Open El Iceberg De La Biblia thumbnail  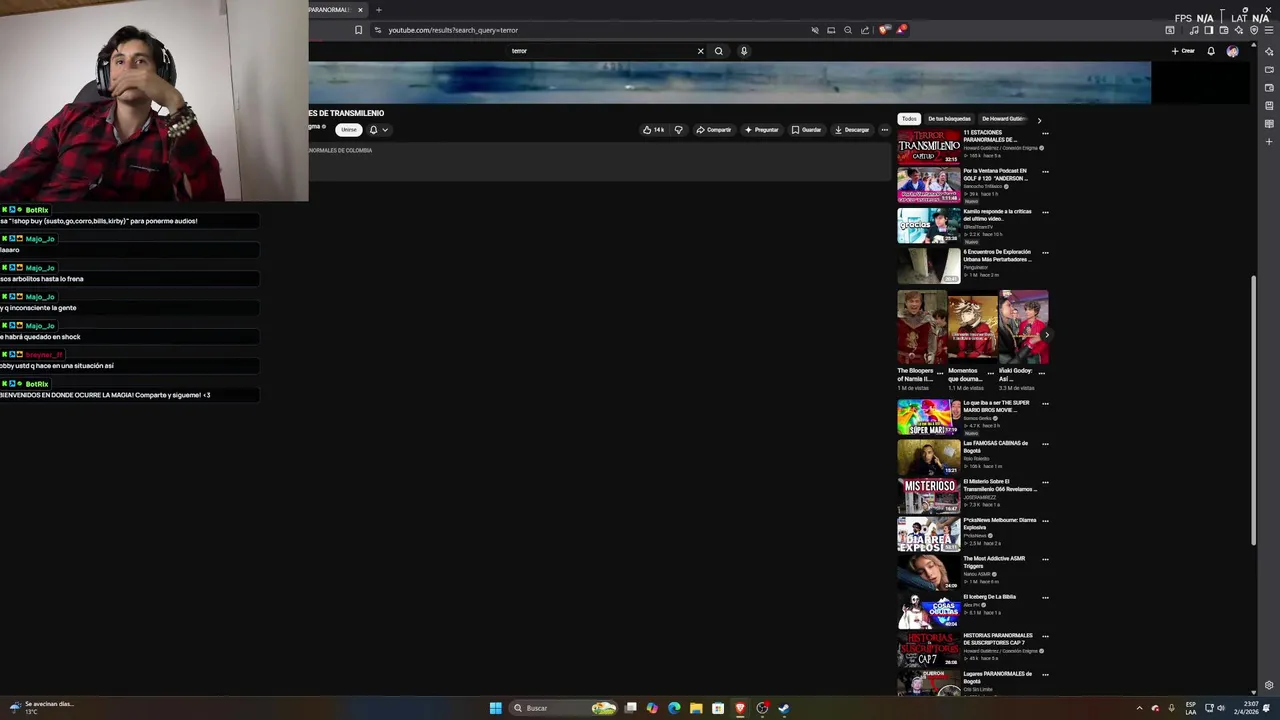[928, 610]
